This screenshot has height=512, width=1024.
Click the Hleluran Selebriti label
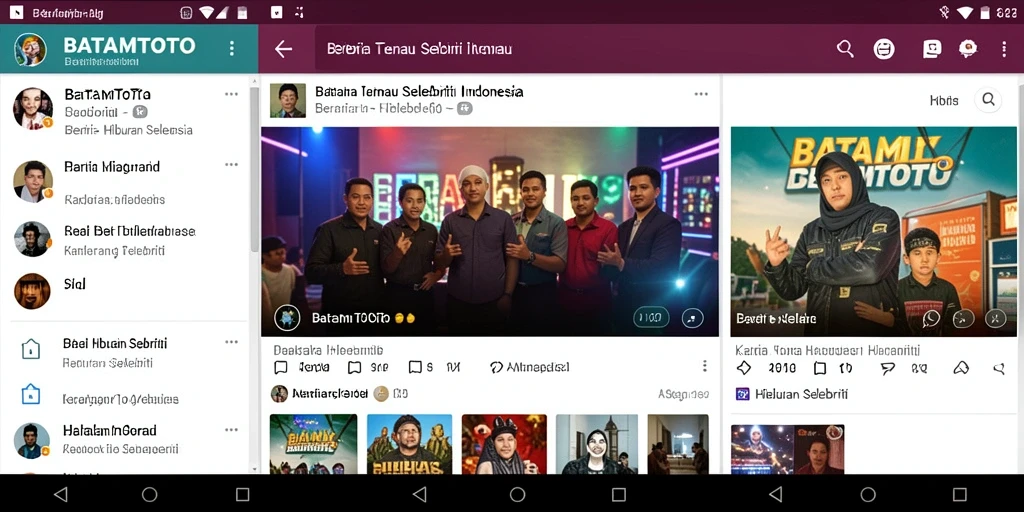point(801,394)
